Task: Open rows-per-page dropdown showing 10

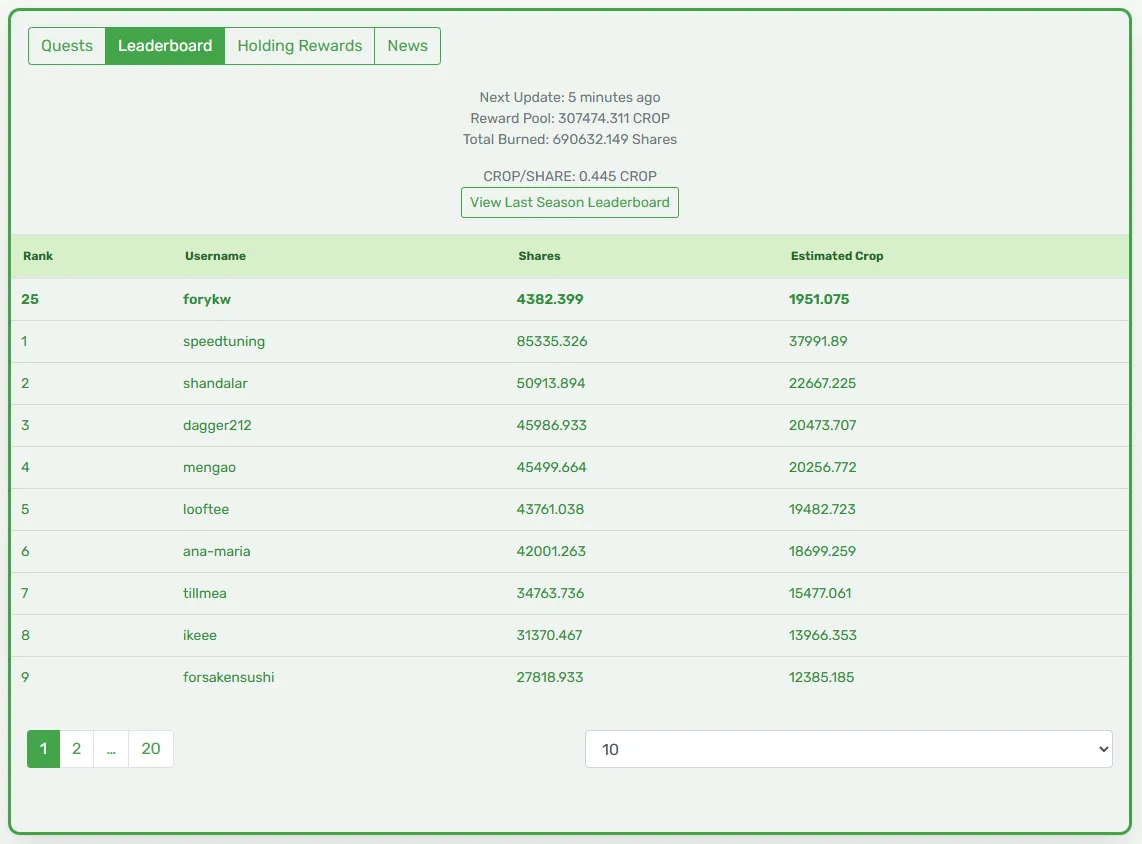Action: [848, 749]
